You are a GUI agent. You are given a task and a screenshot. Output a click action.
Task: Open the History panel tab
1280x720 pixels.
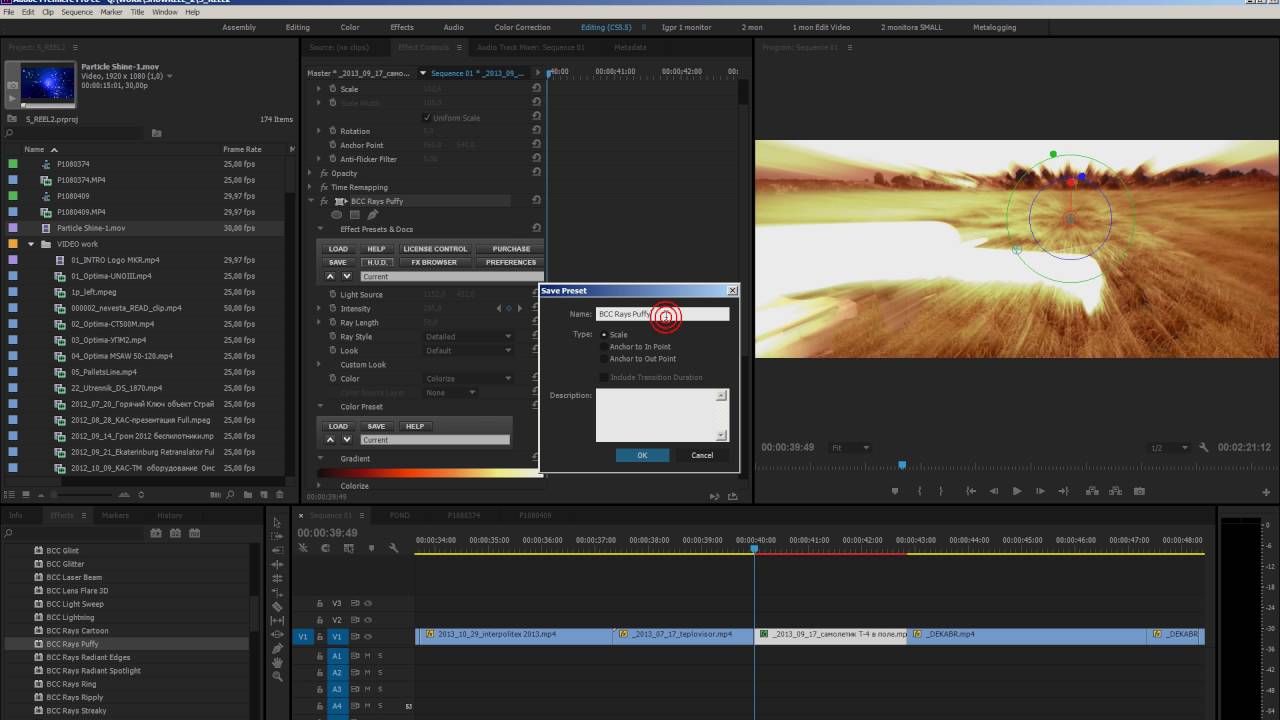(x=170, y=515)
